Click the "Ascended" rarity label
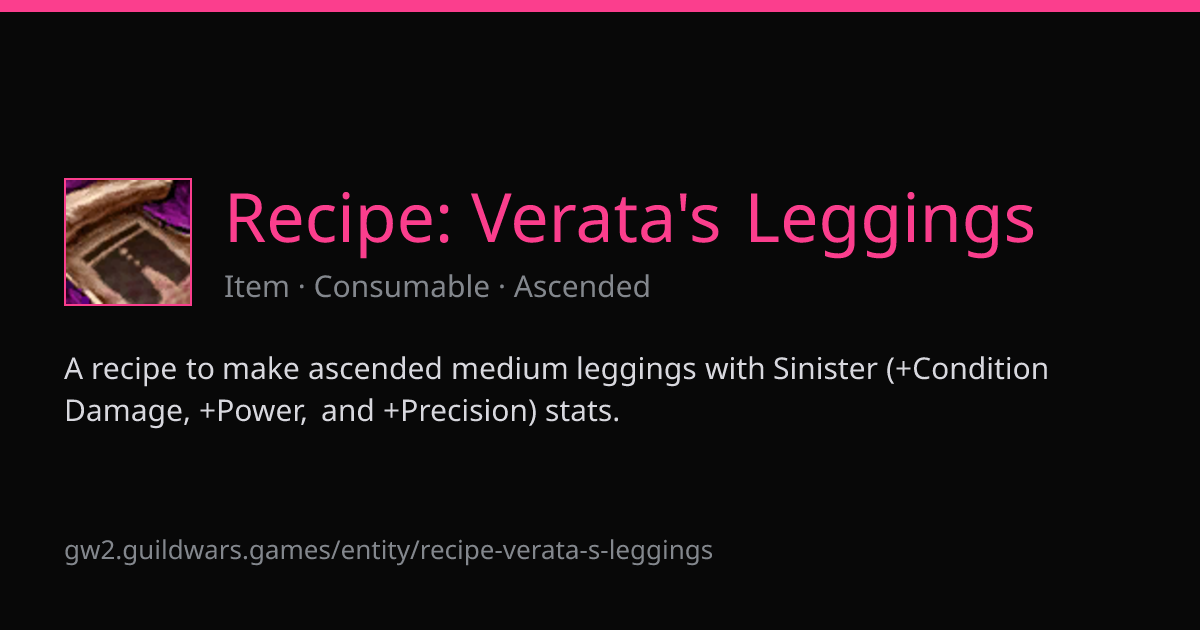This screenshot has width=1200, height=630. click(582, 287)
